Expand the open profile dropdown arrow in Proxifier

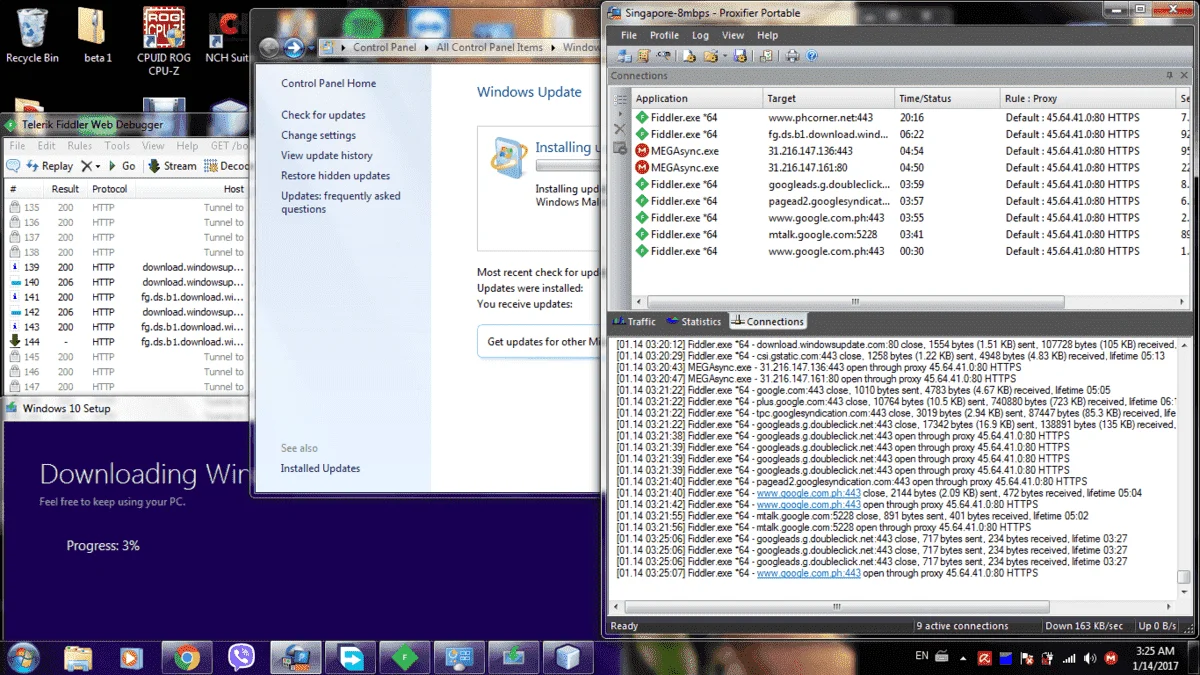tap(725, 56)
